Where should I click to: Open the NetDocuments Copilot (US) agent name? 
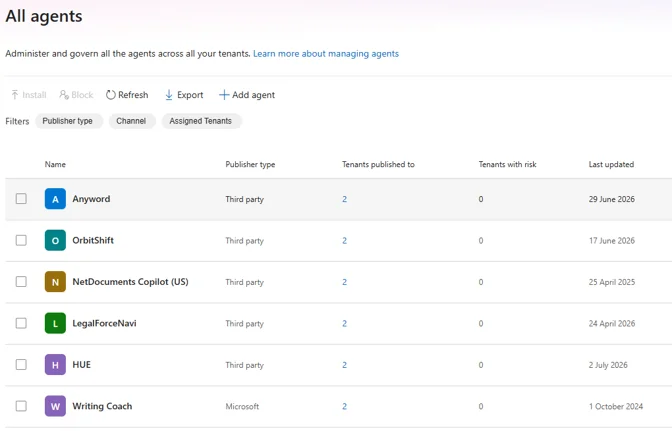130,282
